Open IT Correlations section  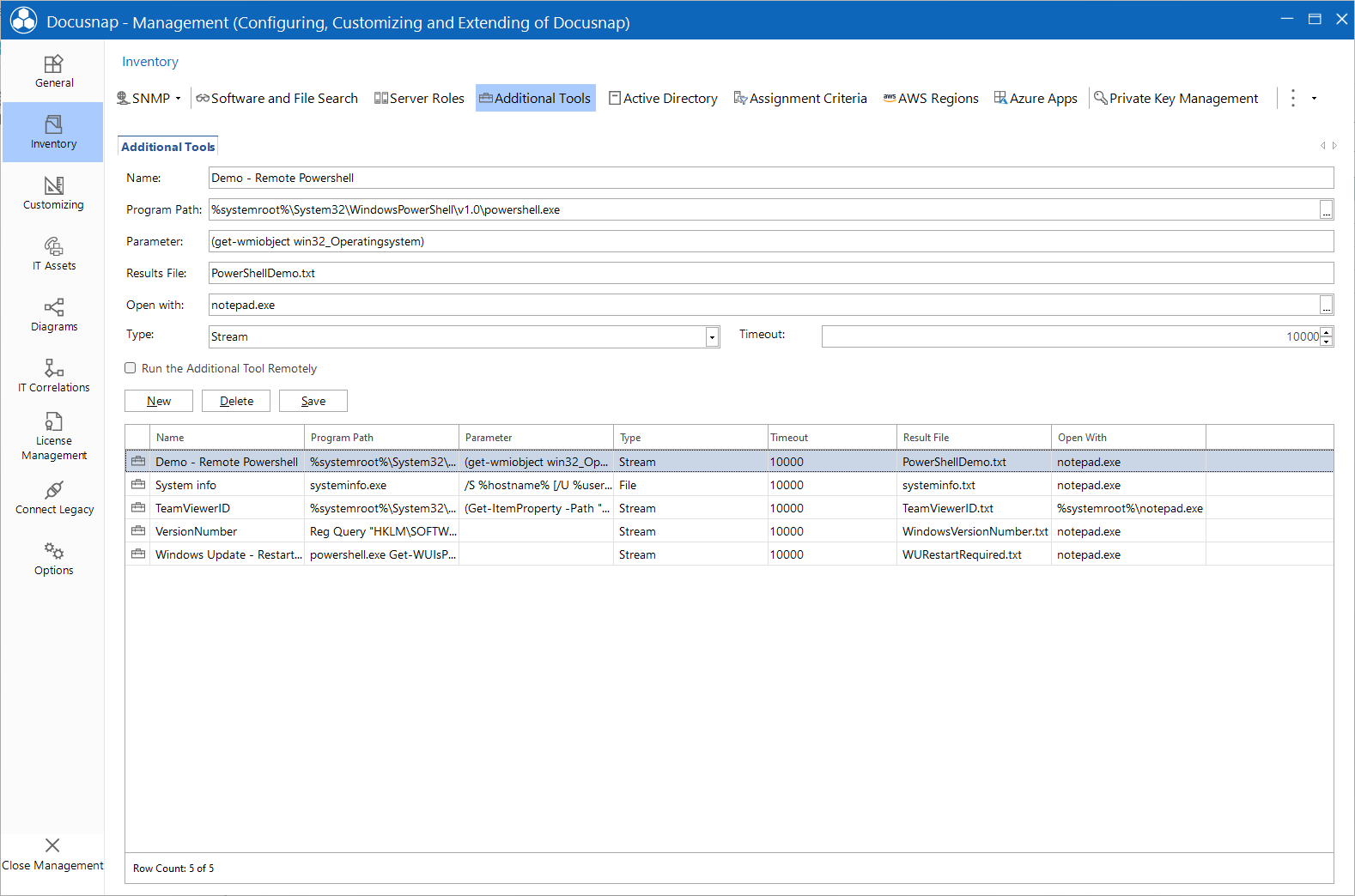53,376
